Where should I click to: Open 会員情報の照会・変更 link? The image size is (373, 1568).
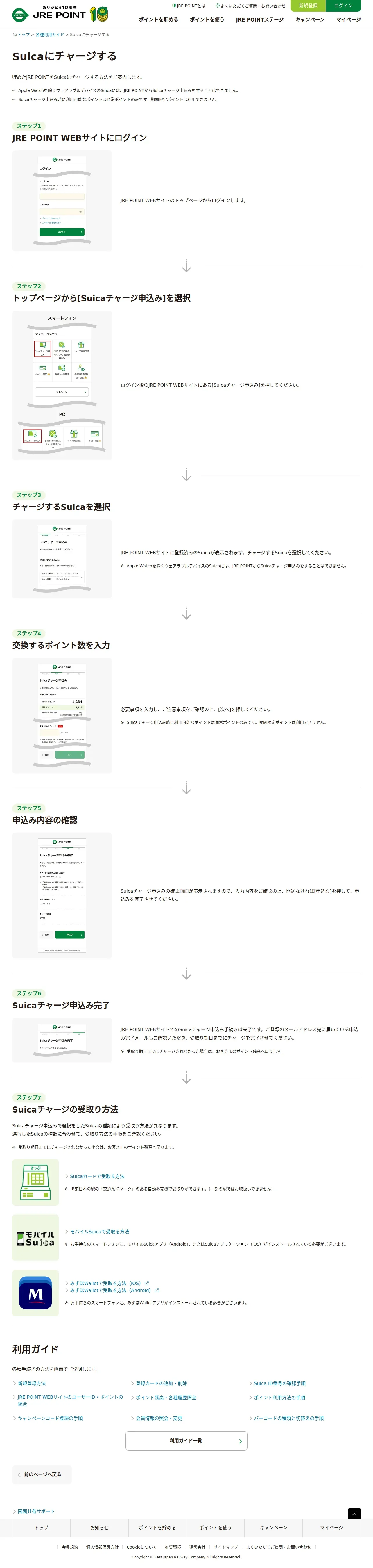159,1418
